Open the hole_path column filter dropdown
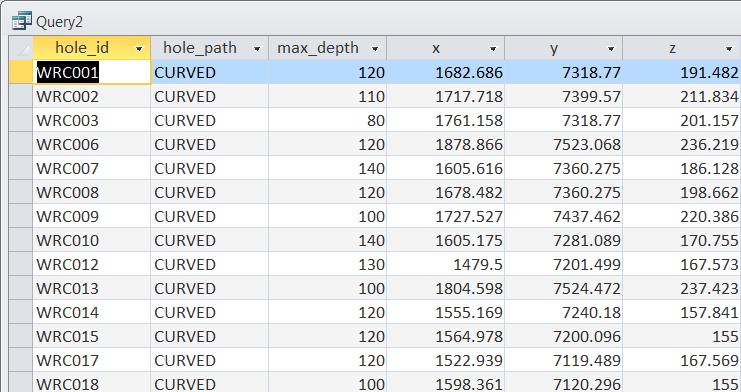This screenshot has height=392, width=741. point(257,48)
